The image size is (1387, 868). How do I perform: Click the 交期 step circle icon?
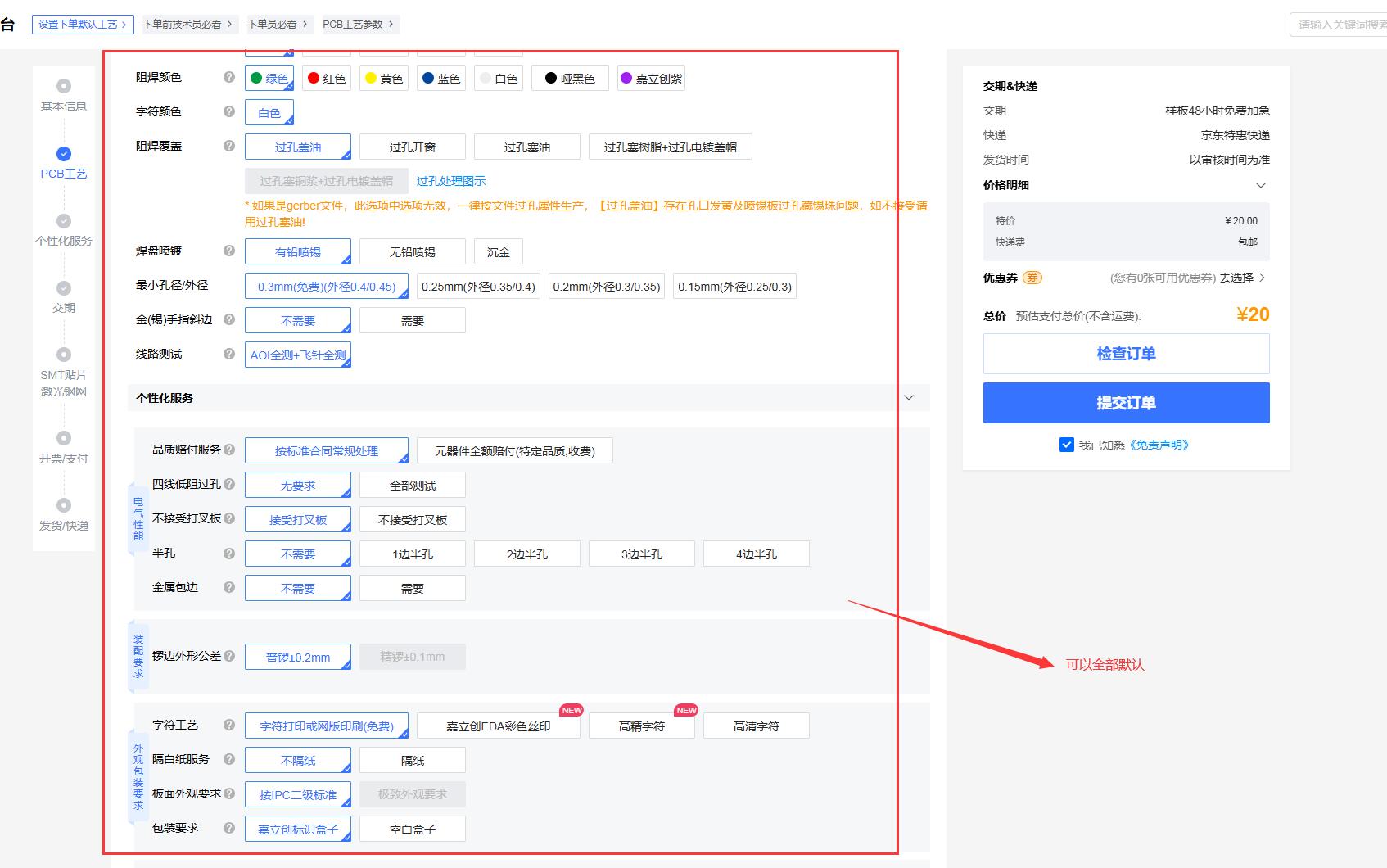(x=64, y=287)
